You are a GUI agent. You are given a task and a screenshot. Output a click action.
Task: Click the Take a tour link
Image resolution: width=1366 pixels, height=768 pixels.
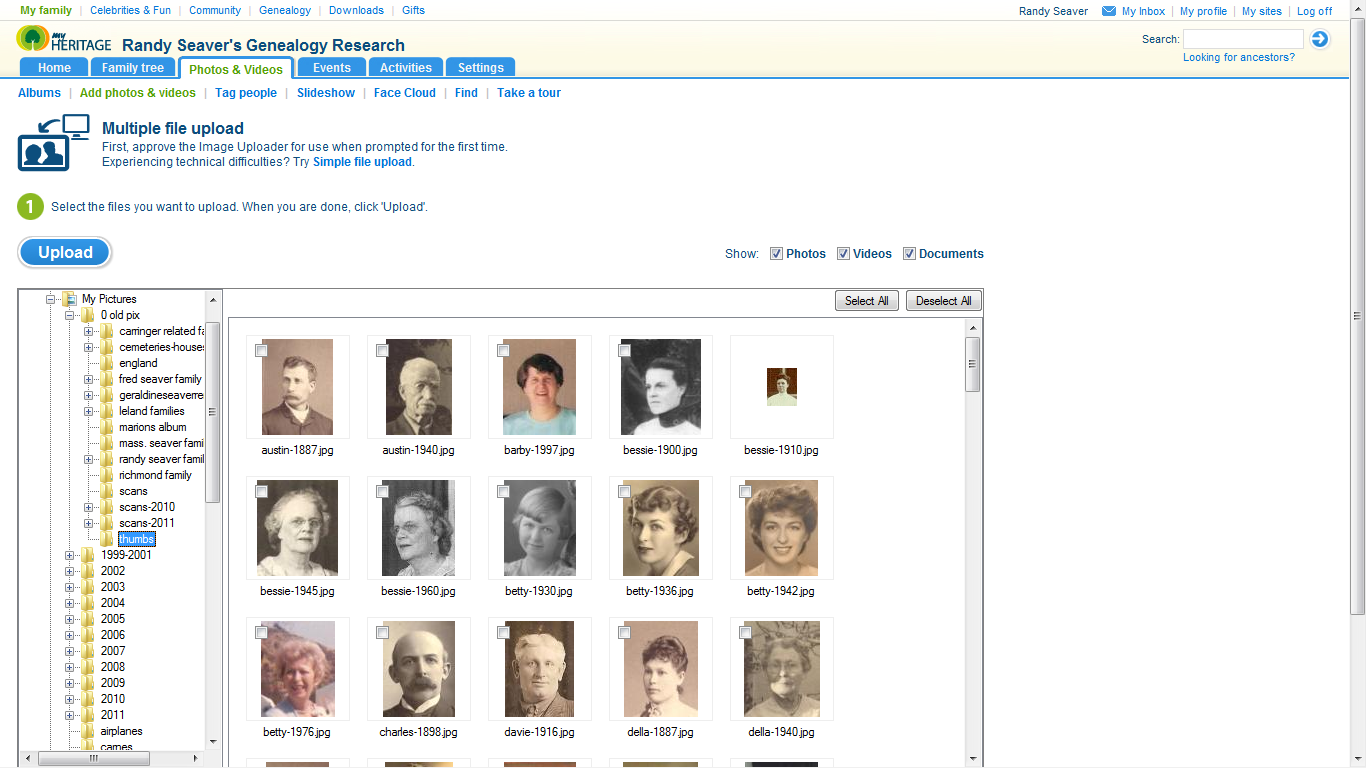[x=529, y=93]
